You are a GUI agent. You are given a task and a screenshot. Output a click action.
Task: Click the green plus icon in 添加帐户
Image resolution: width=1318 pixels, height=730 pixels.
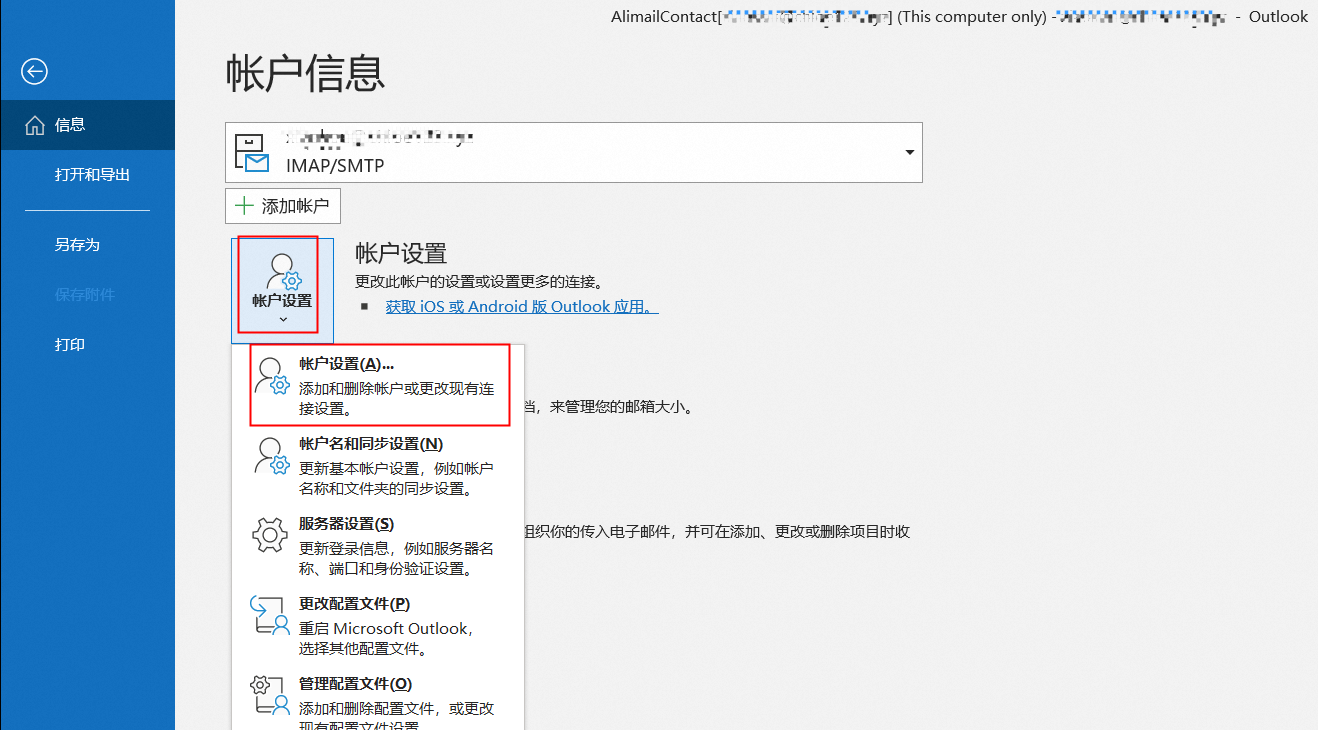[x=243, y=206]
